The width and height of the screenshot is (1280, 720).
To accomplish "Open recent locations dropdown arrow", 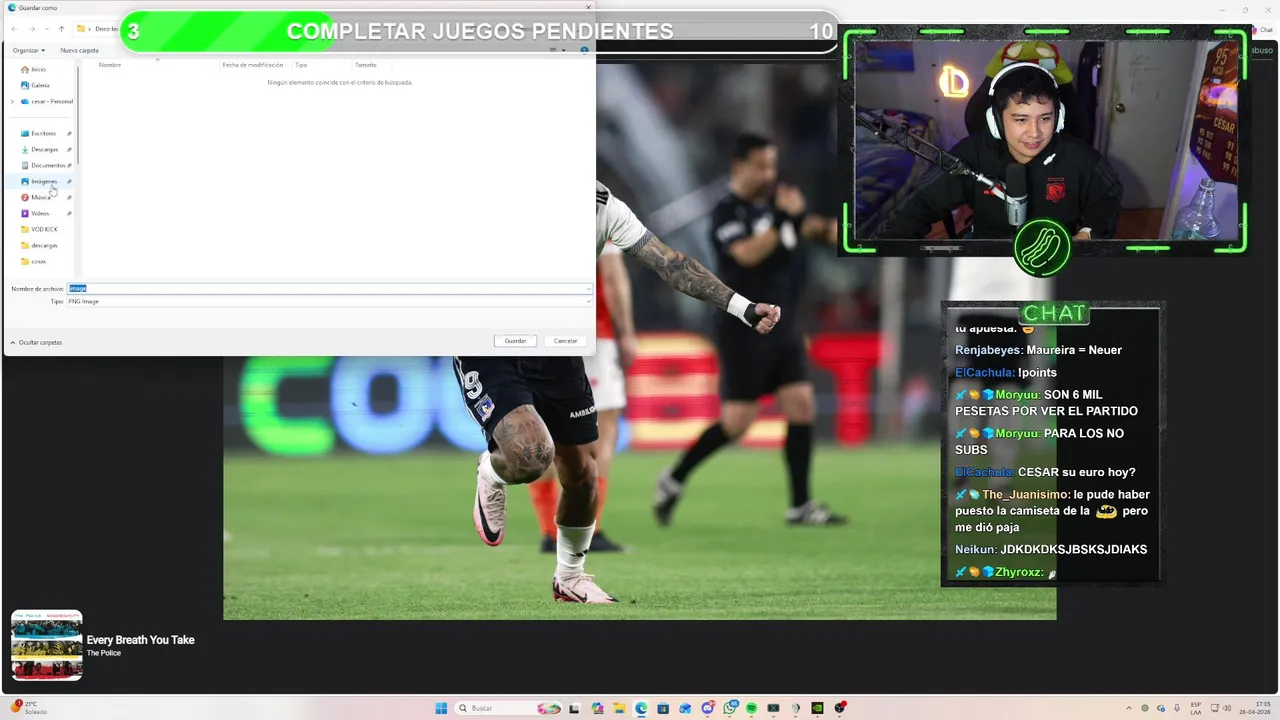I will [x=45, y=29].
